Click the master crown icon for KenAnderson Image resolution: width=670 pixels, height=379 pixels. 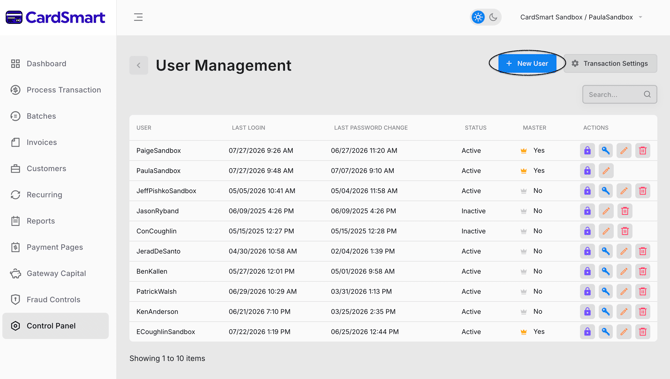tap(523, 312)
